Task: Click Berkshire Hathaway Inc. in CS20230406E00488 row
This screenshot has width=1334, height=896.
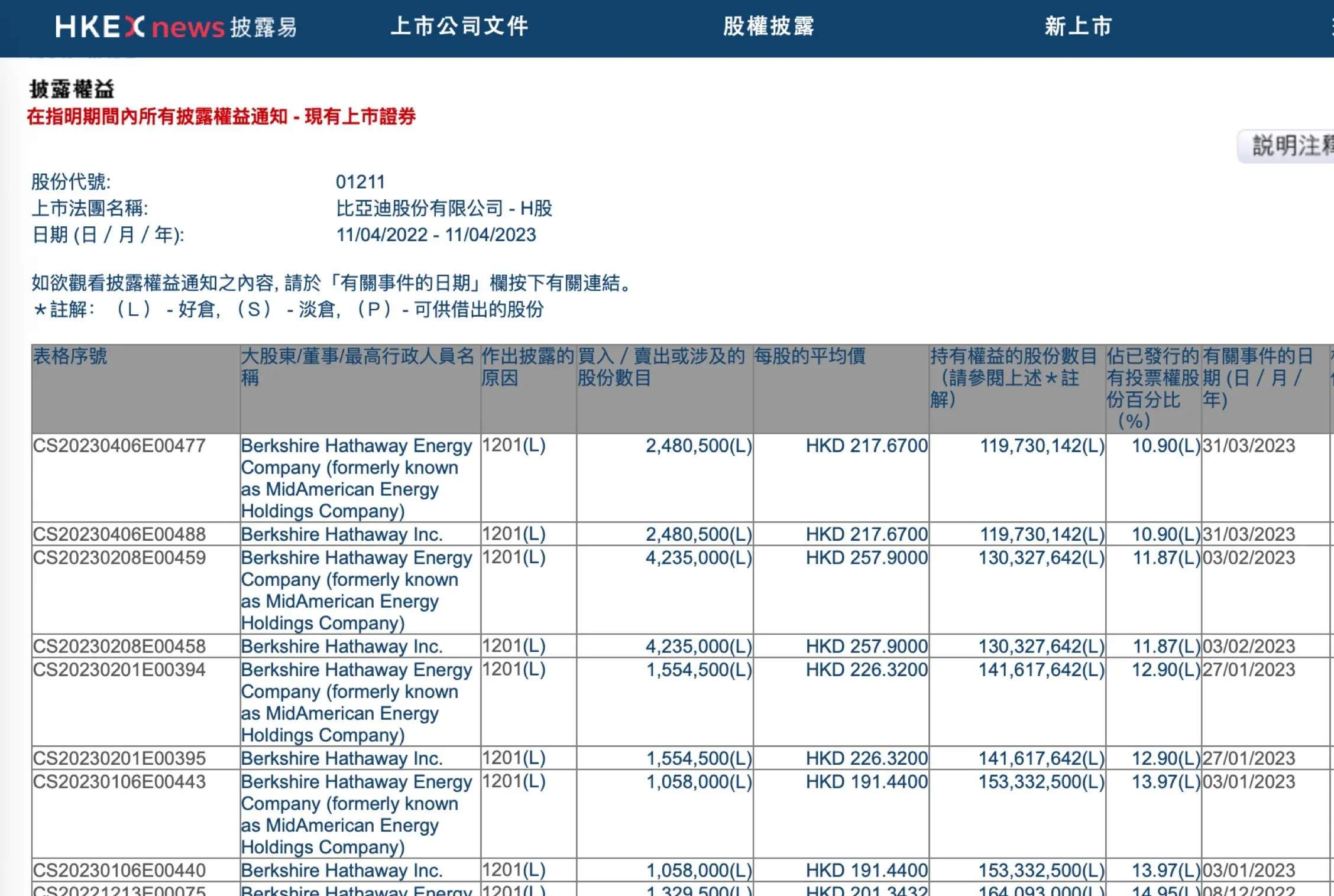Action: (342, 534)
